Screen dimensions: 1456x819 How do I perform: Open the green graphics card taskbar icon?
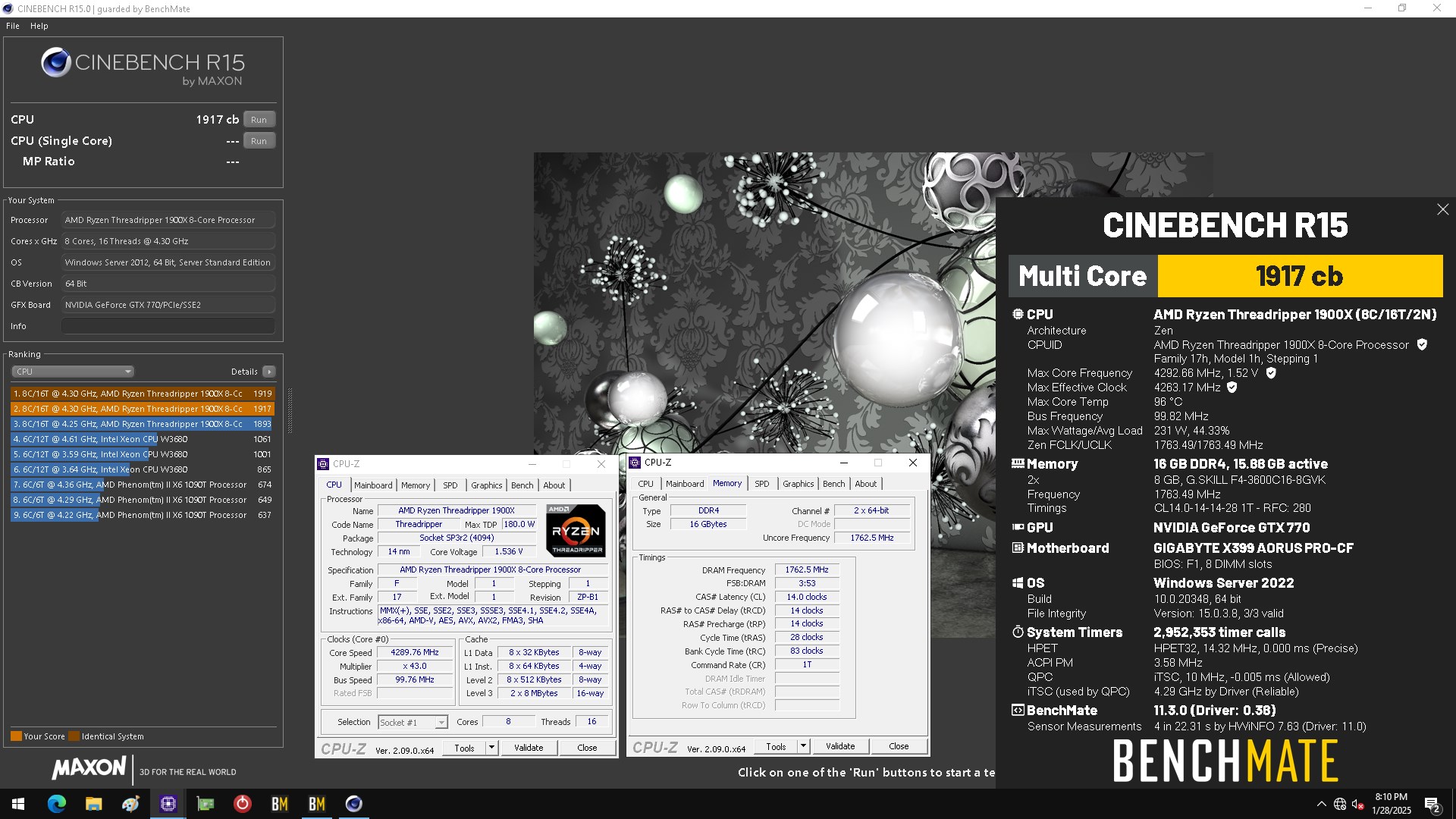[x=205, y=804]
